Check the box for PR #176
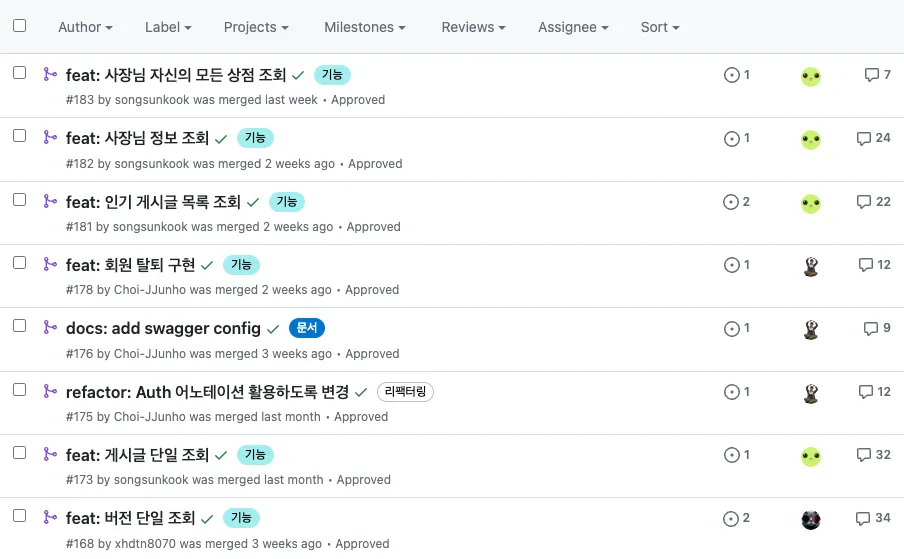The width and height of the screenshot is (904, 559). [20, 326]
